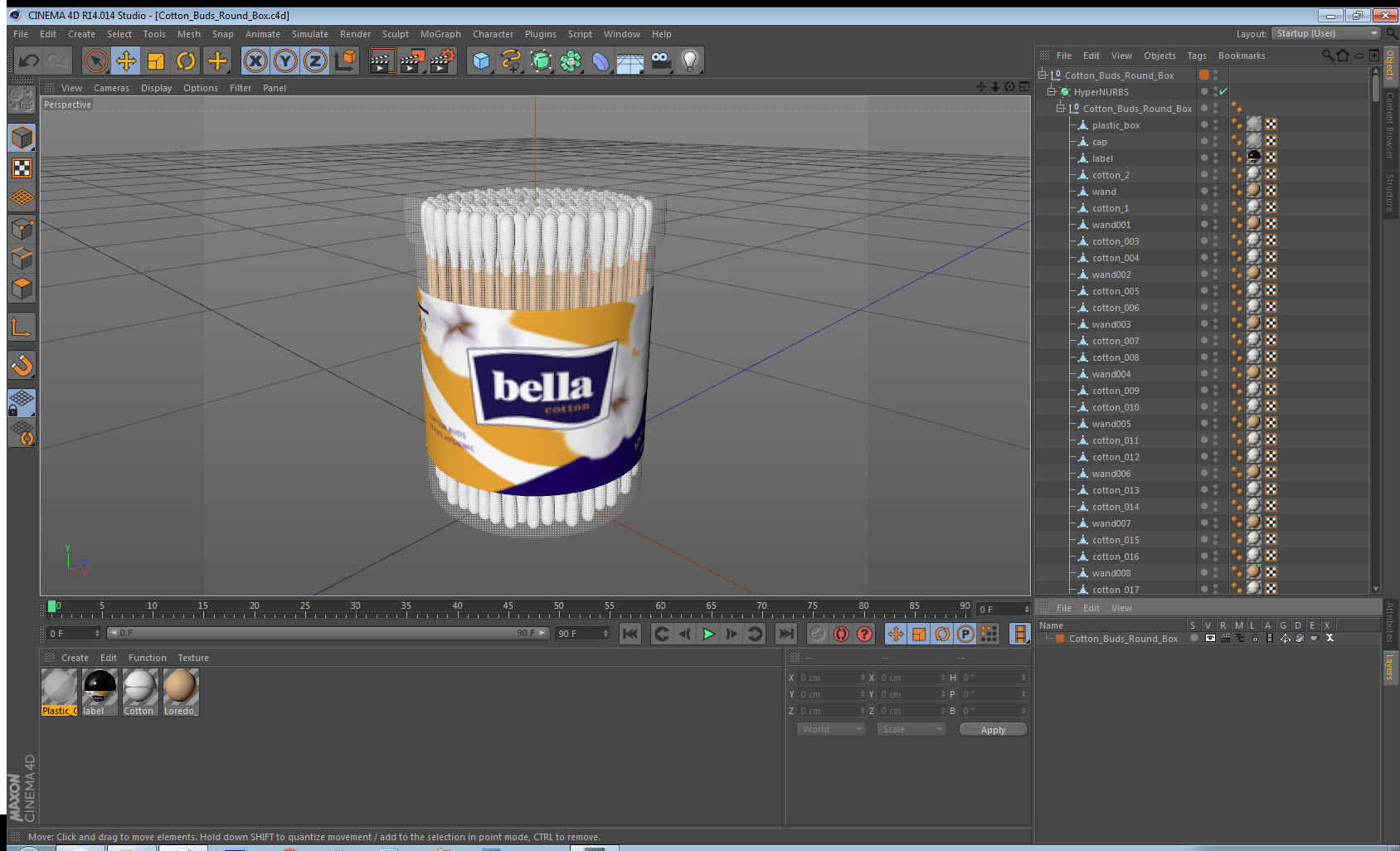
Task: Toggle X-axis lock
Action: [x=255, y=61]
